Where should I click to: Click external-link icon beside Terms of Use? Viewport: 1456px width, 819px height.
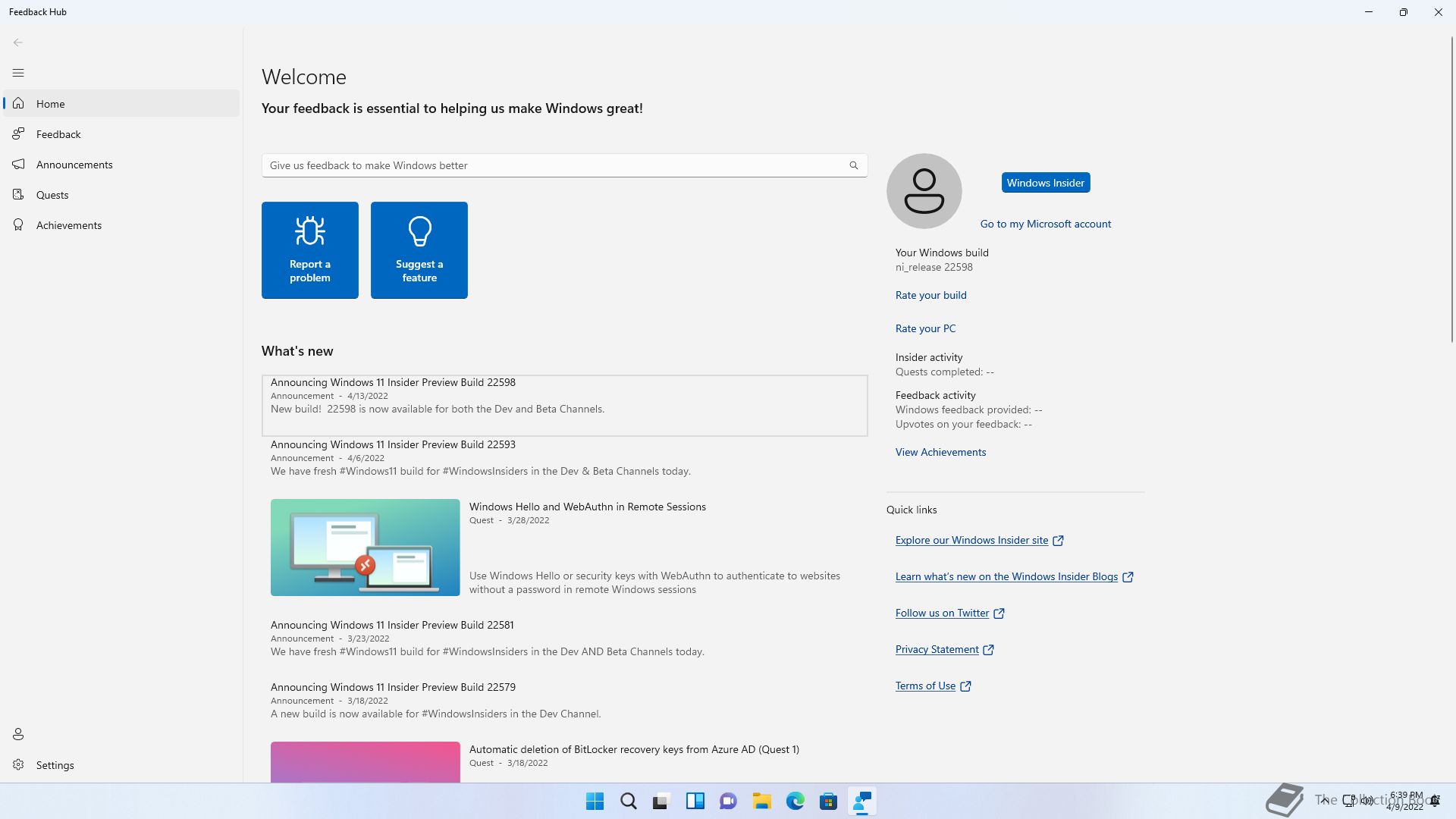tap(965, 686)
